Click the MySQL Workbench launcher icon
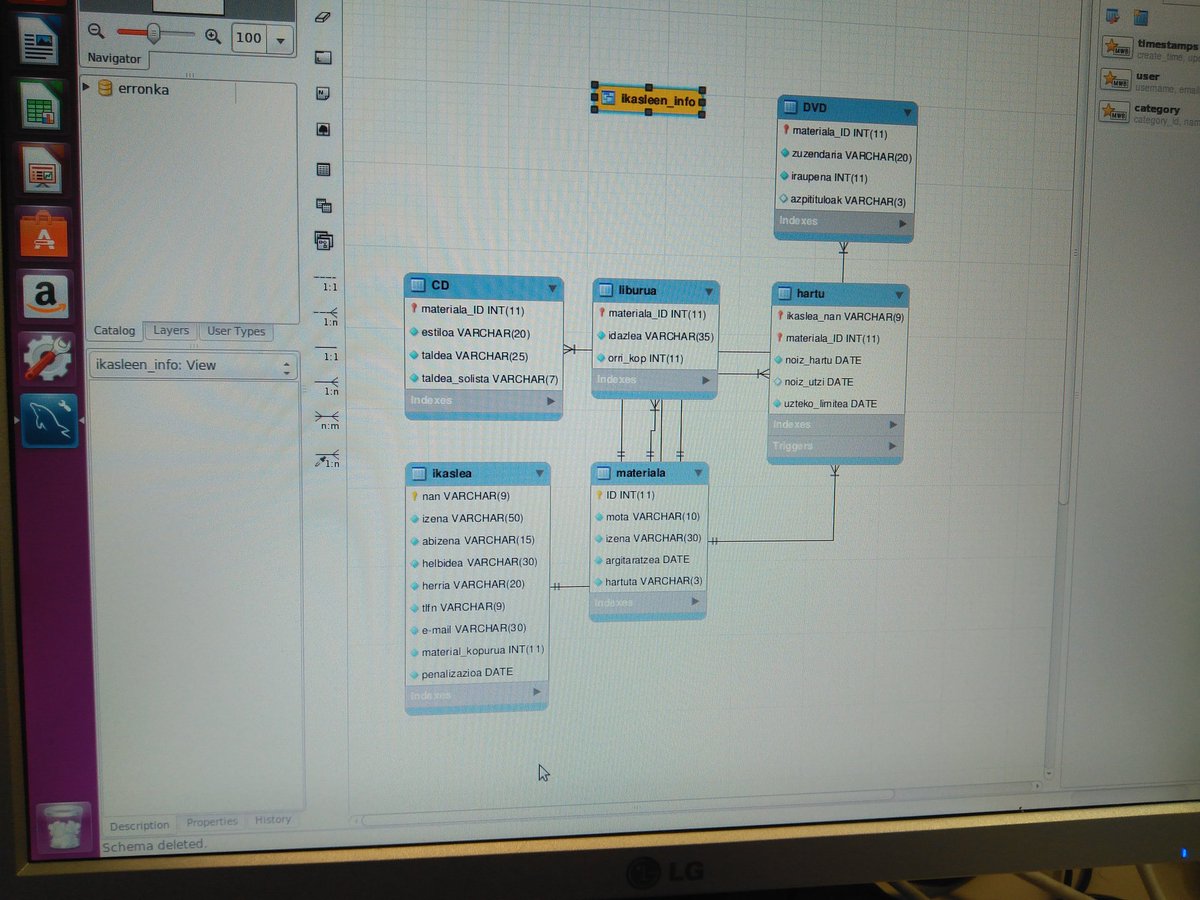 tap(49, 421)
